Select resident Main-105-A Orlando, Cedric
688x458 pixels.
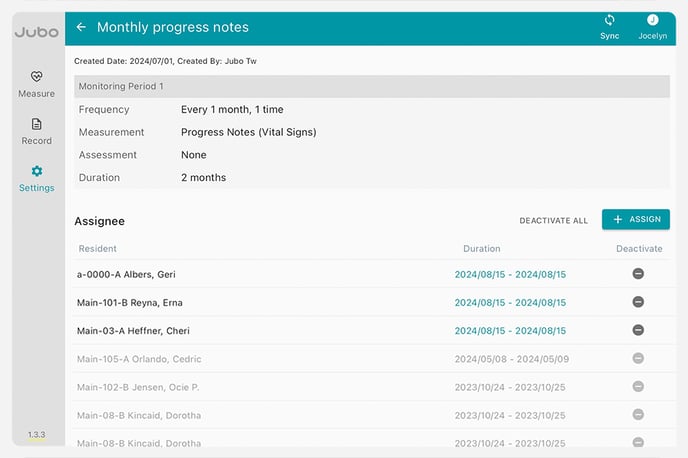(x=139, y=359)
